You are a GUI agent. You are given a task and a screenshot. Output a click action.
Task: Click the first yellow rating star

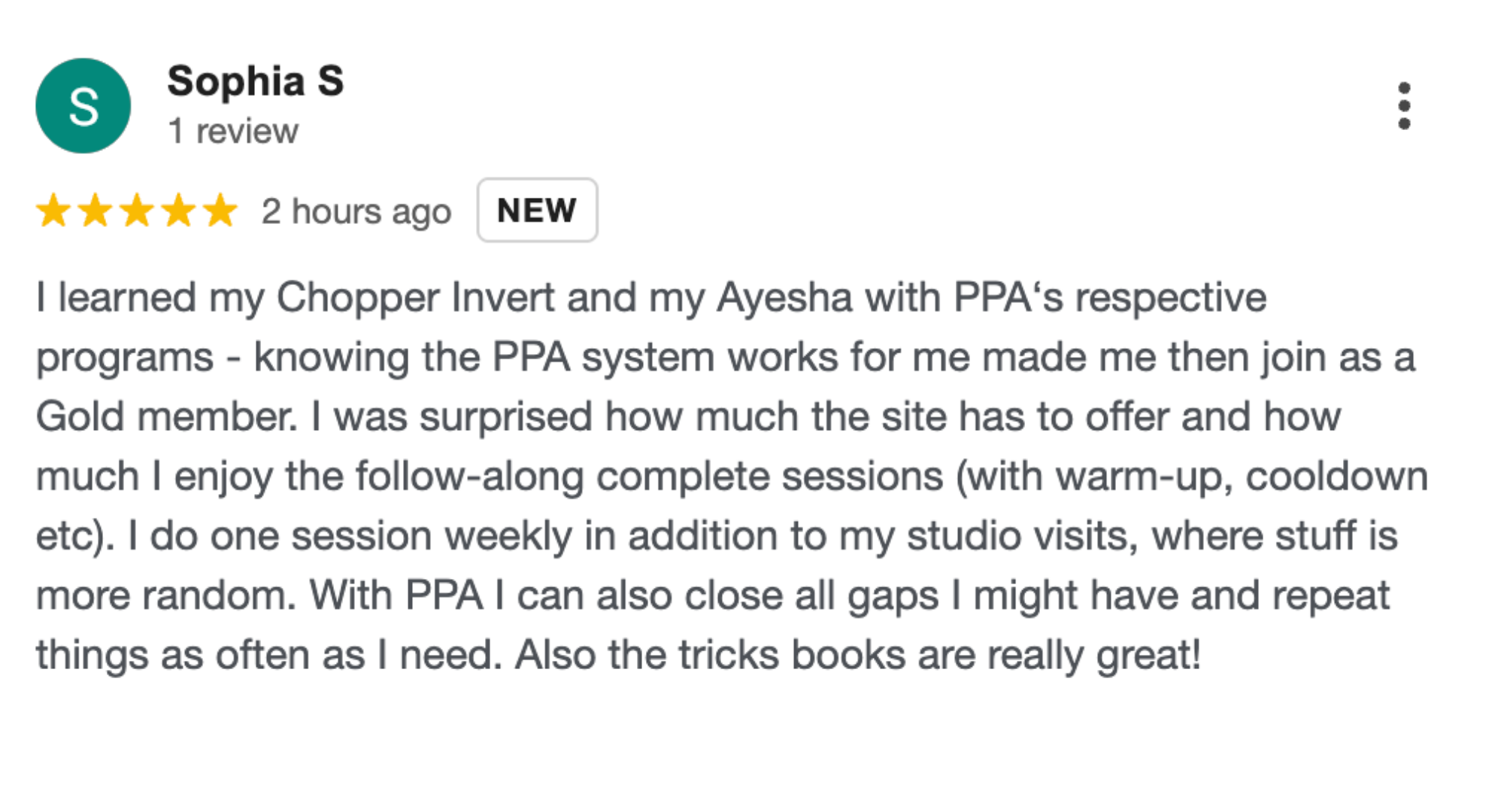point(53,211)
